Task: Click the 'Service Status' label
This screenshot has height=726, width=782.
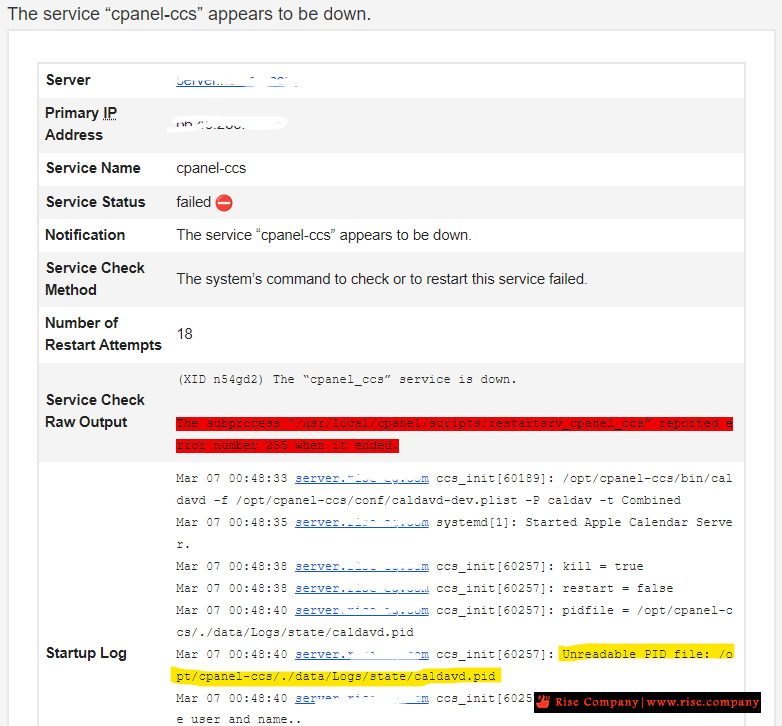Action: tap(96, 202)
